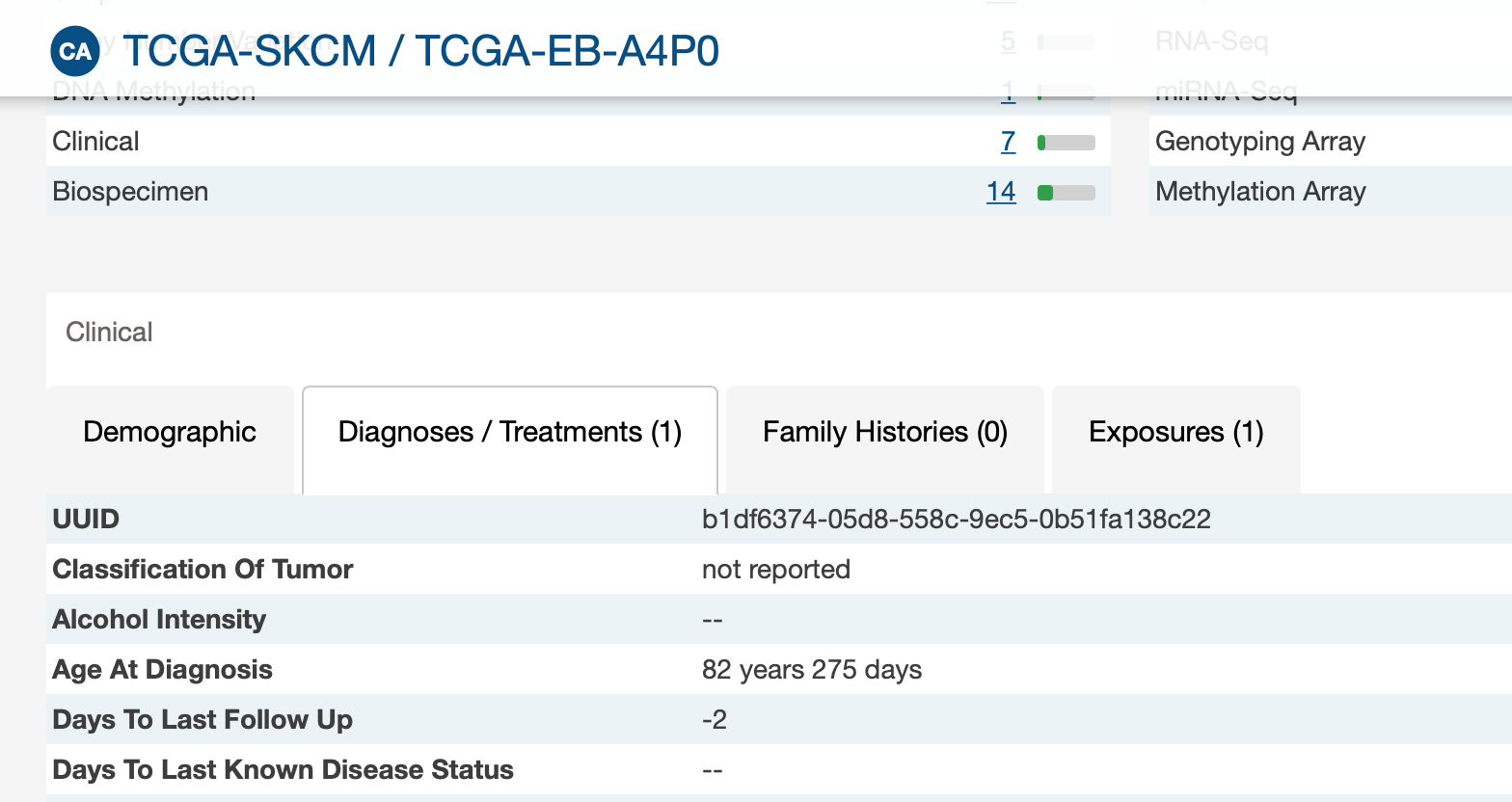Click the Clinical section heading
The width and height of the screenshot is (1512, 802).
tap(109, 333)
